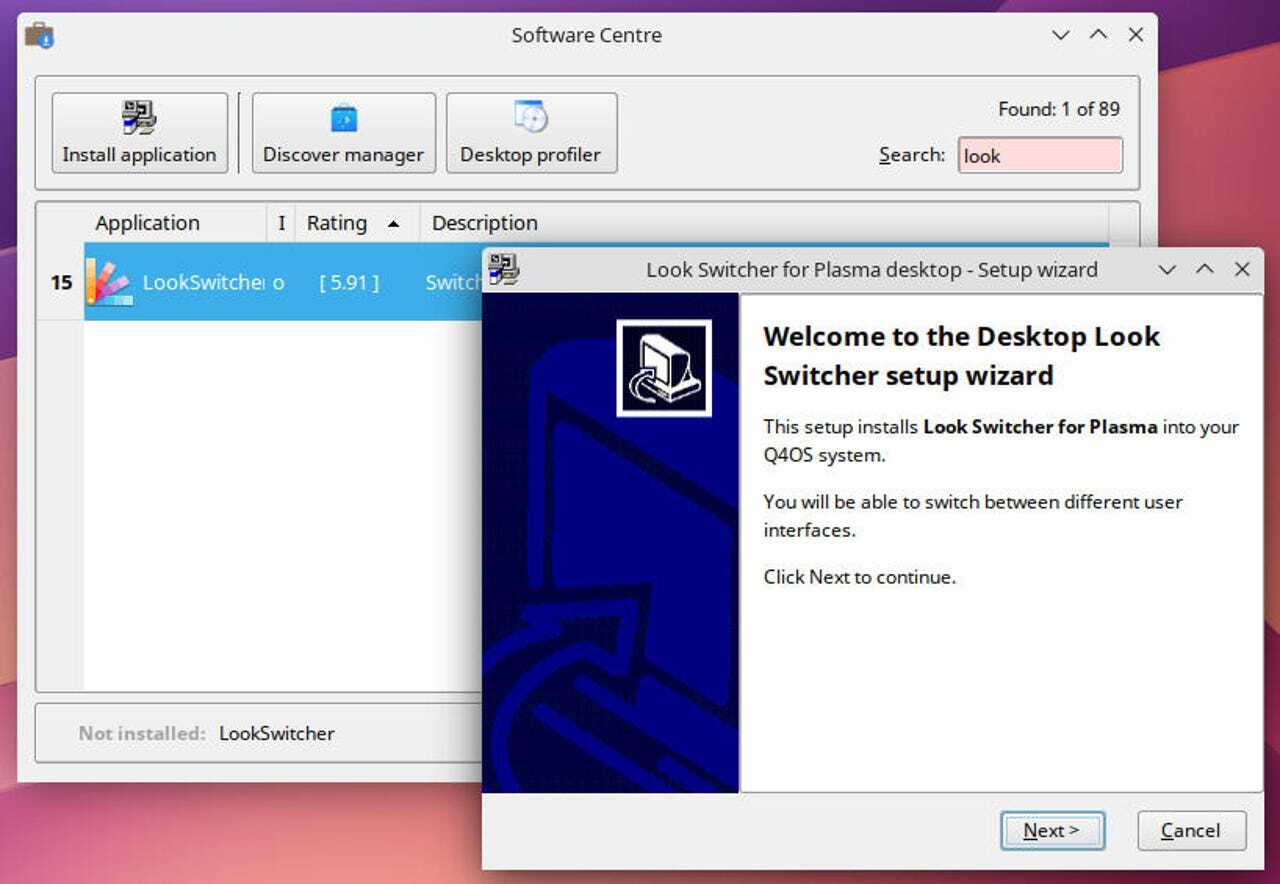Click the Software Centre title bar briefcase icon
The image size is (1280, 884).
pos(39,35)
